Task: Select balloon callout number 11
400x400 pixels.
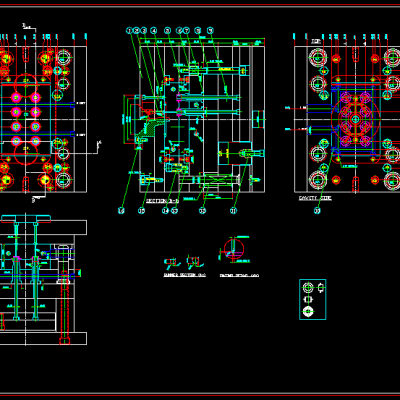Action: pyautogui.click(x=234, y=211)
